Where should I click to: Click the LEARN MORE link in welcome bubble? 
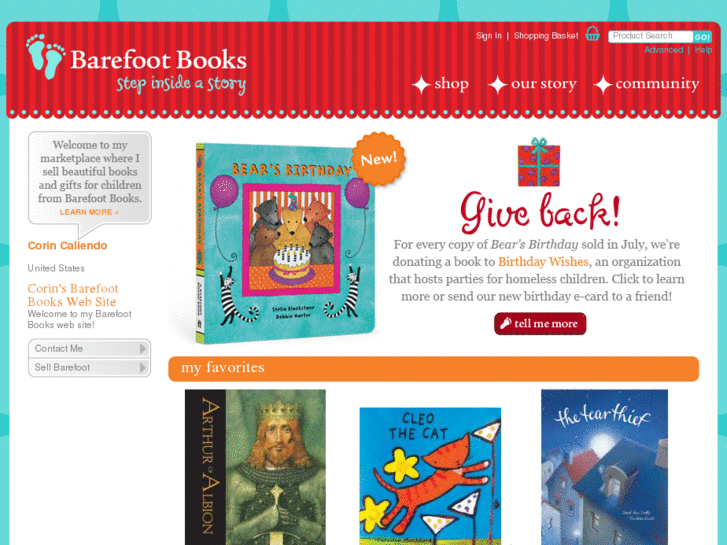[89, 212]
